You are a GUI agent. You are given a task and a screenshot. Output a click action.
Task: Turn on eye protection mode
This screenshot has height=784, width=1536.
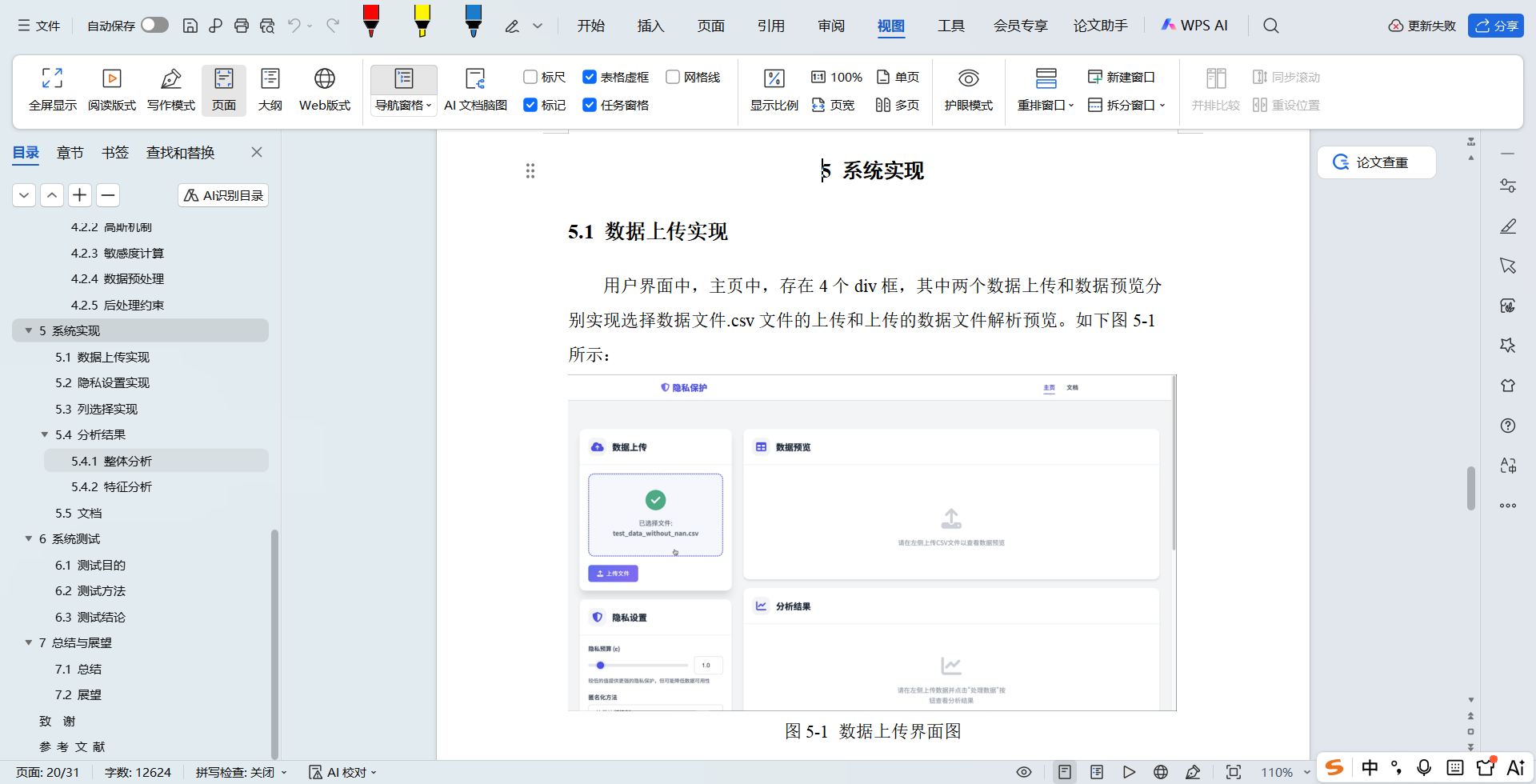click(x=969, y=89)
